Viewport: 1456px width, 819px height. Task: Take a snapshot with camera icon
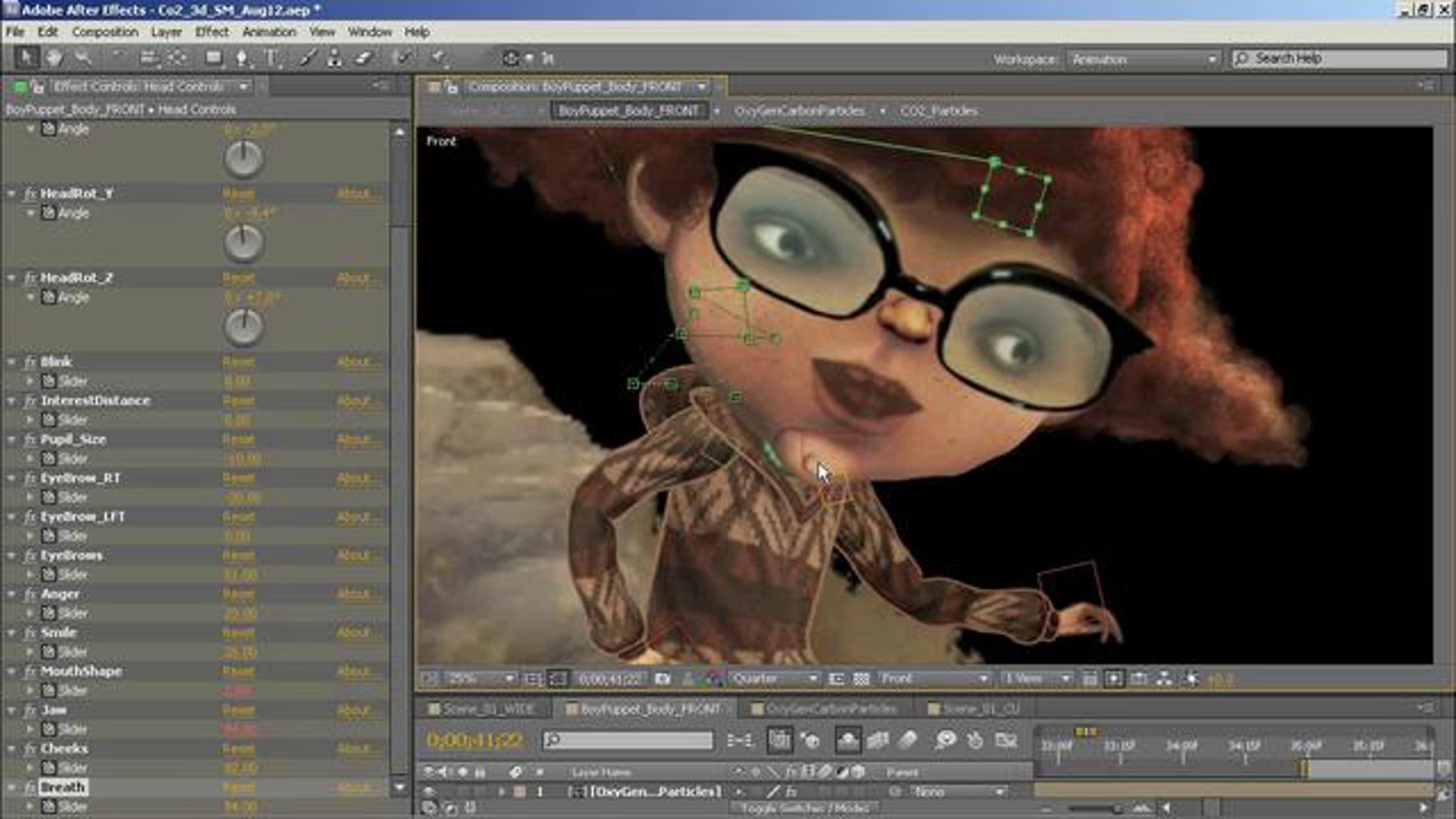pyautogui.click(x=662, y=679)
